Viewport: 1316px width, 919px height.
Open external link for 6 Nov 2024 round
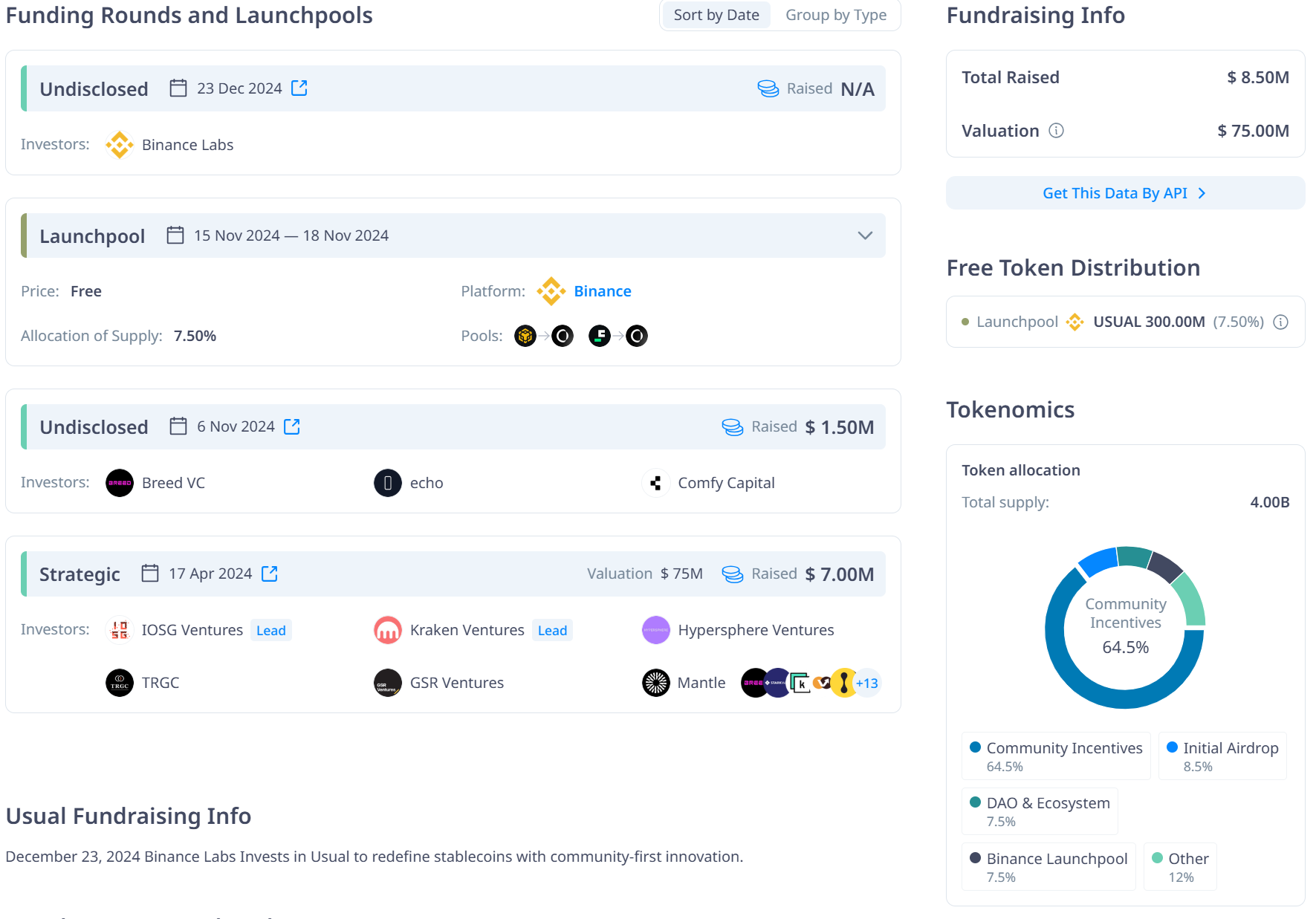point(292,426)
